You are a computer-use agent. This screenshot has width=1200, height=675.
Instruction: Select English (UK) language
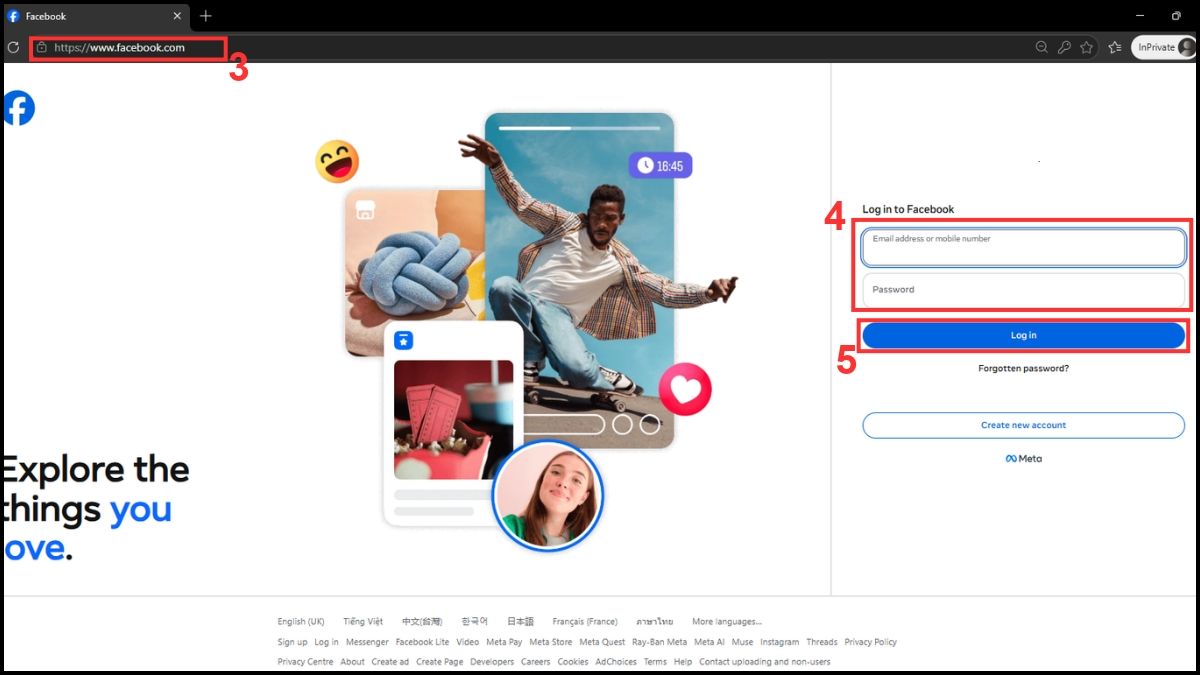click(x=301, y=622)
